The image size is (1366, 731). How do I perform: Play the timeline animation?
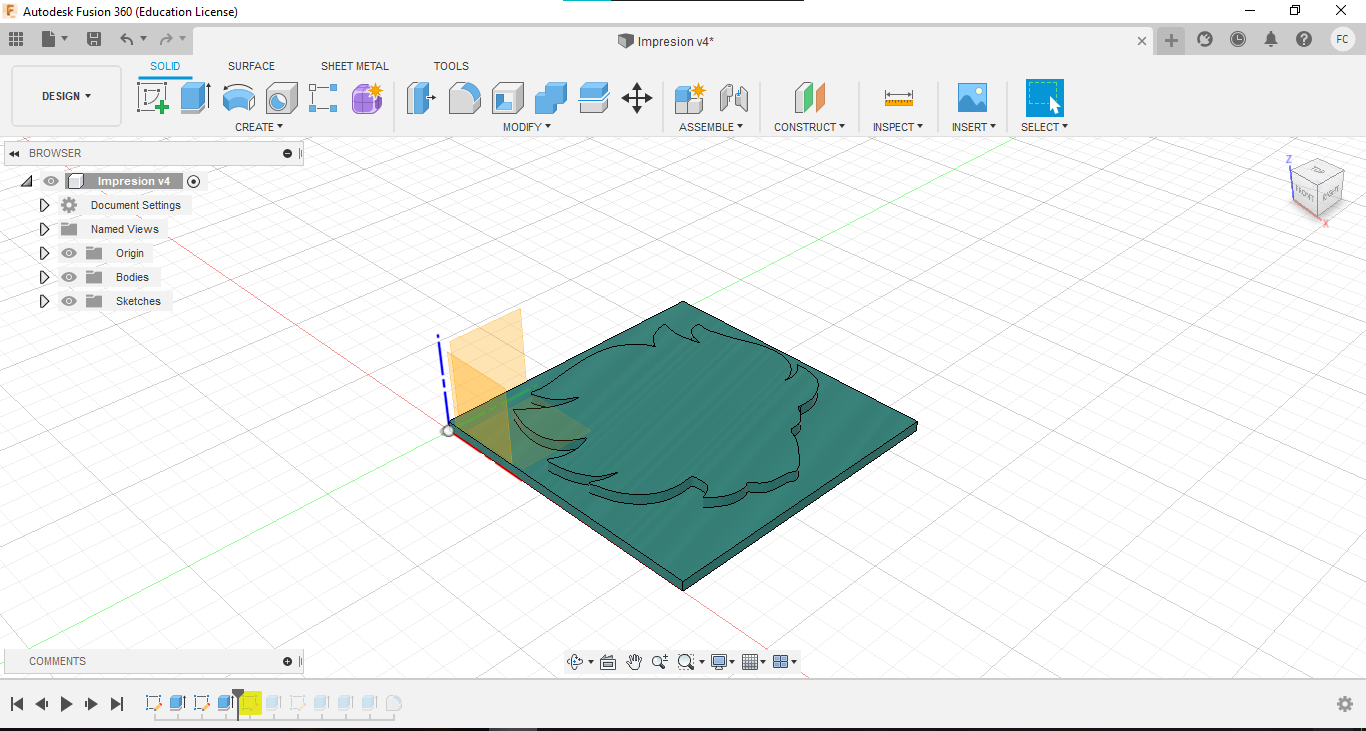point(67,704)
